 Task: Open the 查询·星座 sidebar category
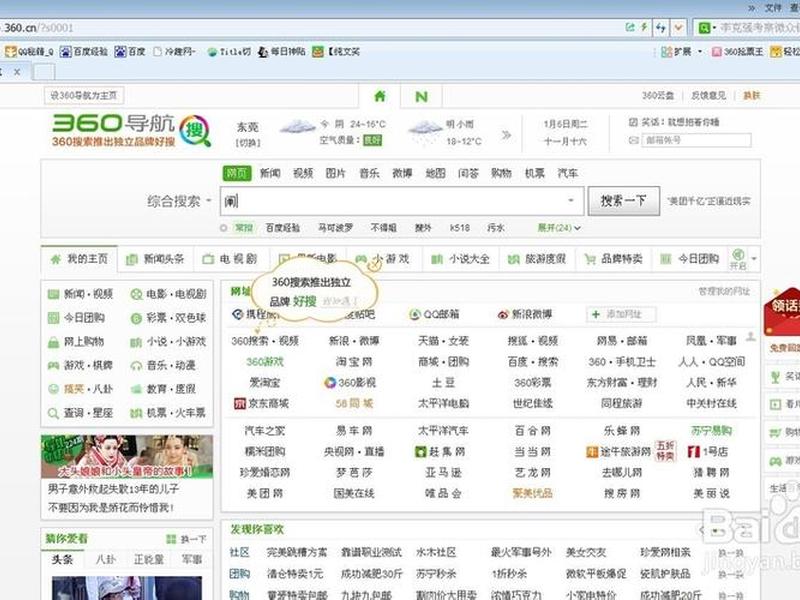[81, 413]
